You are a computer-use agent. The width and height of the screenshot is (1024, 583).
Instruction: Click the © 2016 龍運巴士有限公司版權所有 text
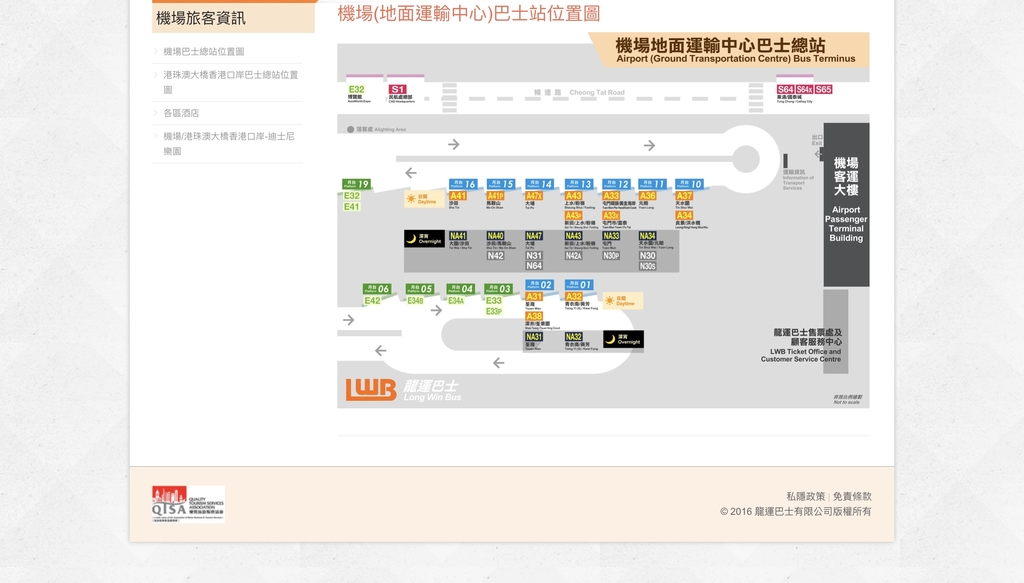coord(795,512)
